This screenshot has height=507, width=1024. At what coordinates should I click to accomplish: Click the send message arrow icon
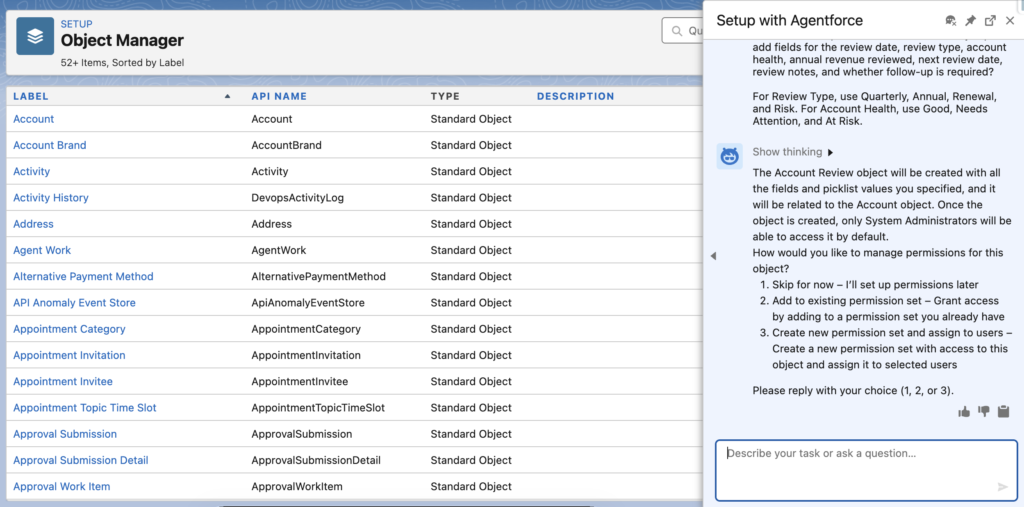(x=1003, y=487)
